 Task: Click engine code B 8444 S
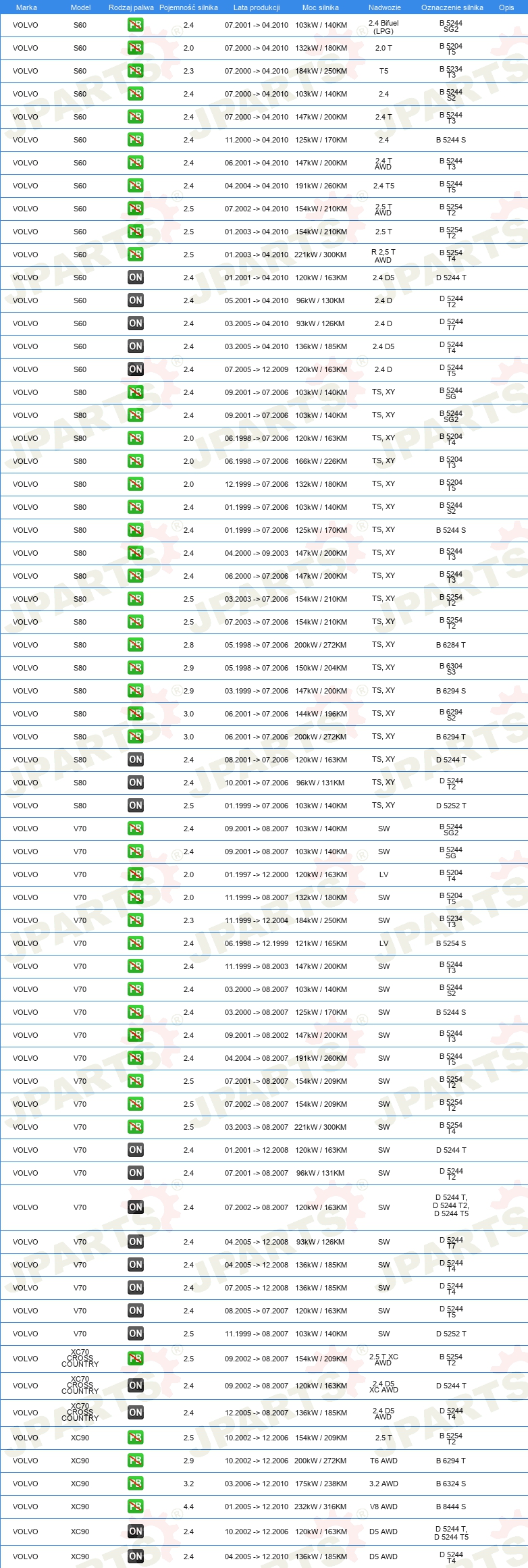[451, 1507]
